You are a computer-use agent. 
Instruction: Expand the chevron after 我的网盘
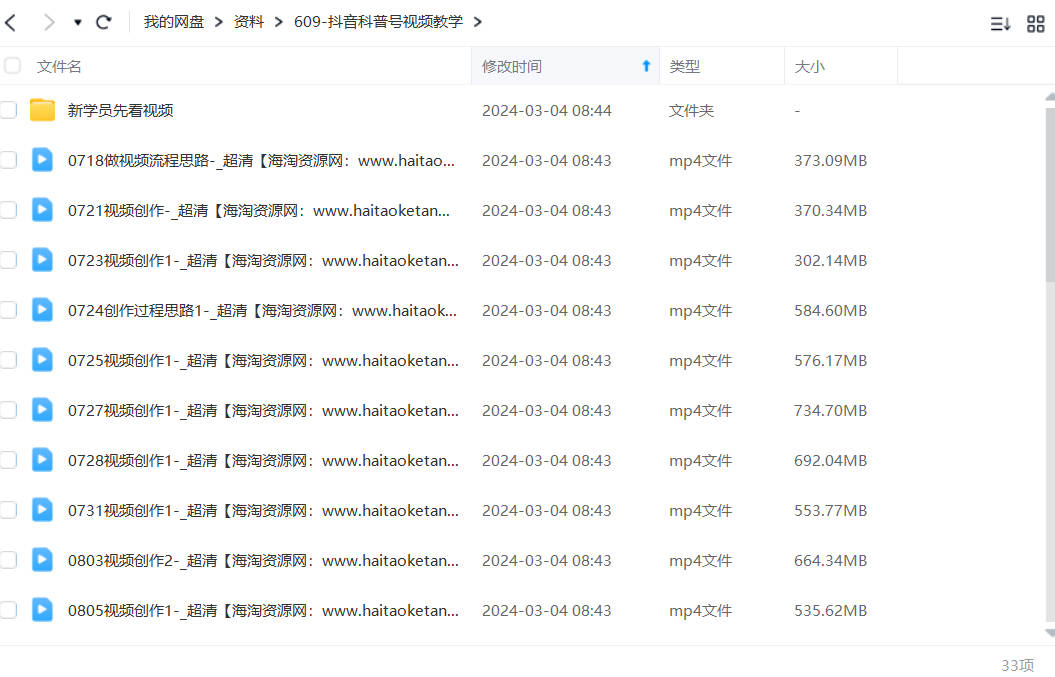tap(219, 22)
